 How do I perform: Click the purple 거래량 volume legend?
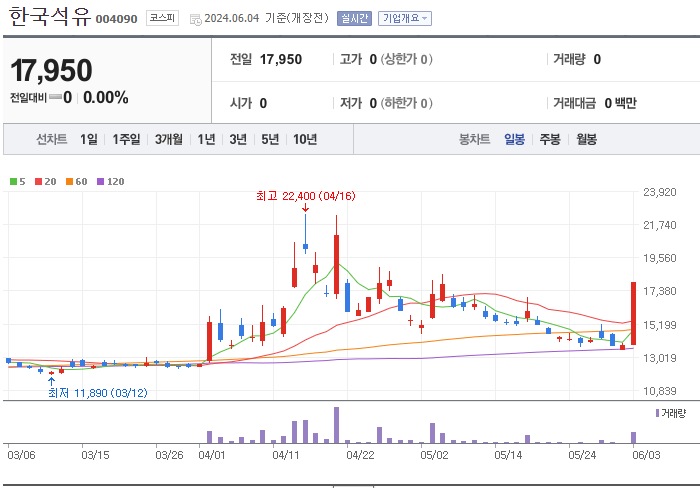point(671,413)
